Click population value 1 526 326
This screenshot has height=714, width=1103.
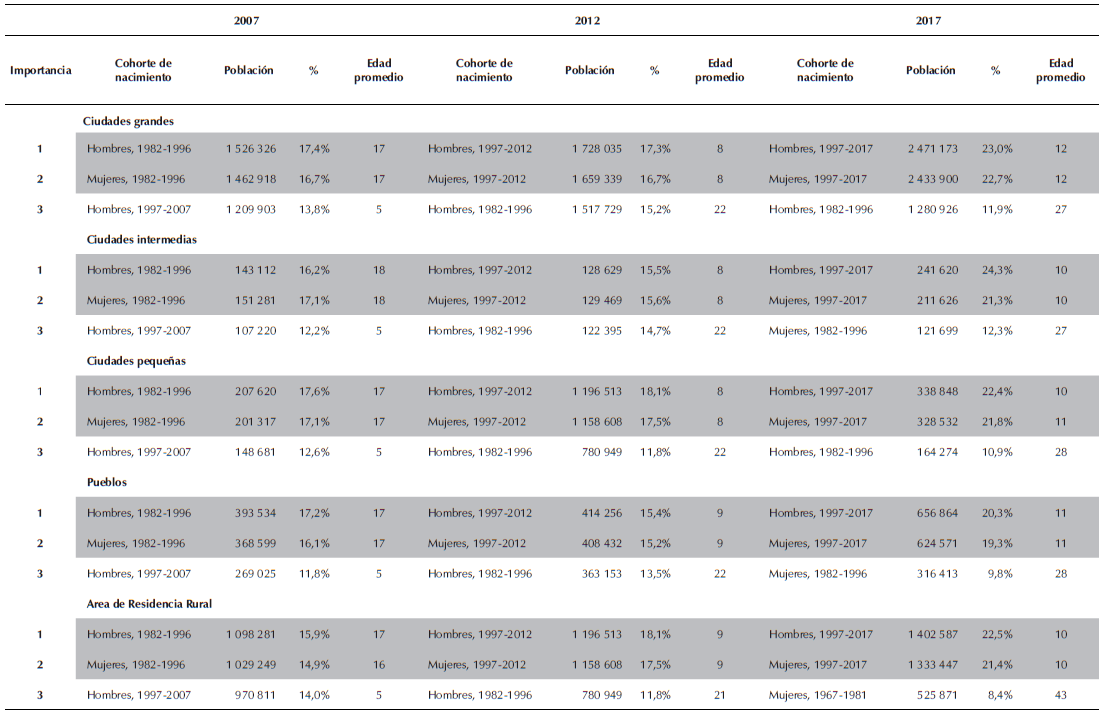(249, 149)
